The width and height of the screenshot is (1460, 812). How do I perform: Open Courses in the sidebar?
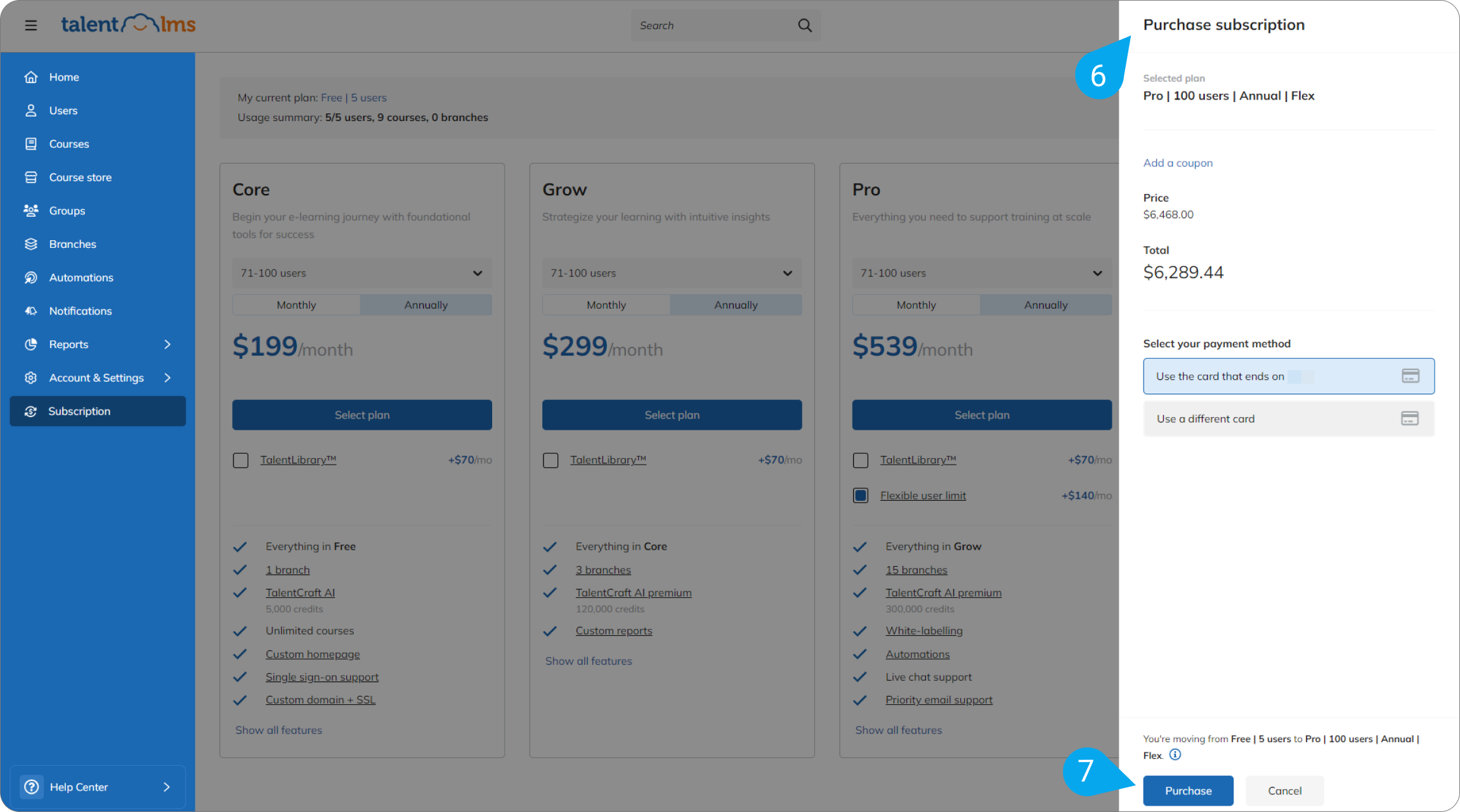click(98, 144)
